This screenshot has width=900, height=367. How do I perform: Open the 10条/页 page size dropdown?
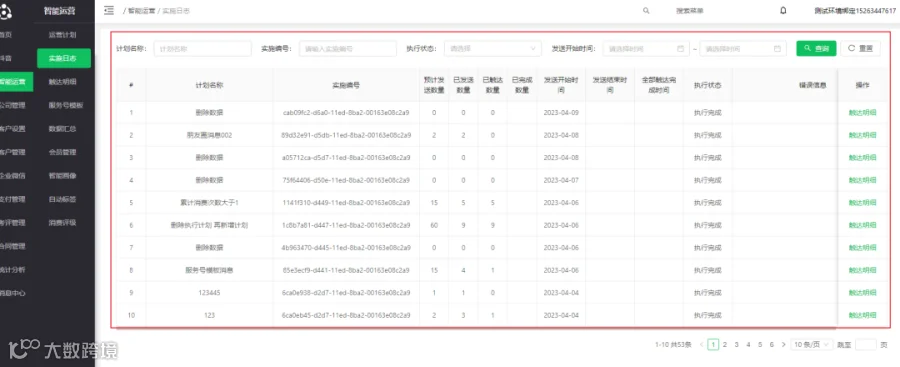[x=812, y=345]
